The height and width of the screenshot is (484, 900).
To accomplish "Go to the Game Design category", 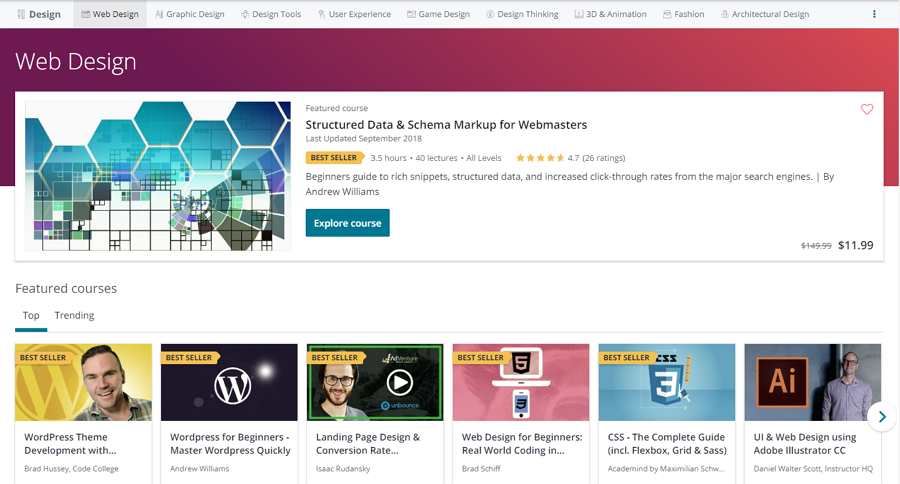I will point(439,14).
